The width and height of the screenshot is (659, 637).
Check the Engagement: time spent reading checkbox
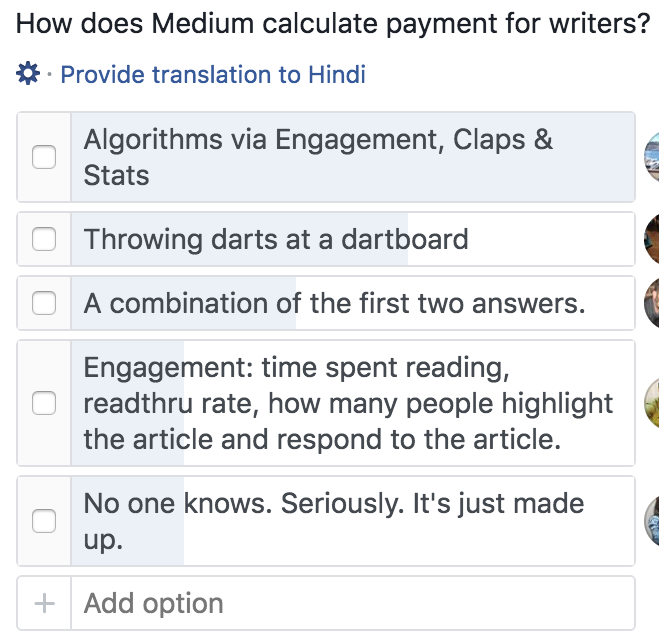coord(44,403)
